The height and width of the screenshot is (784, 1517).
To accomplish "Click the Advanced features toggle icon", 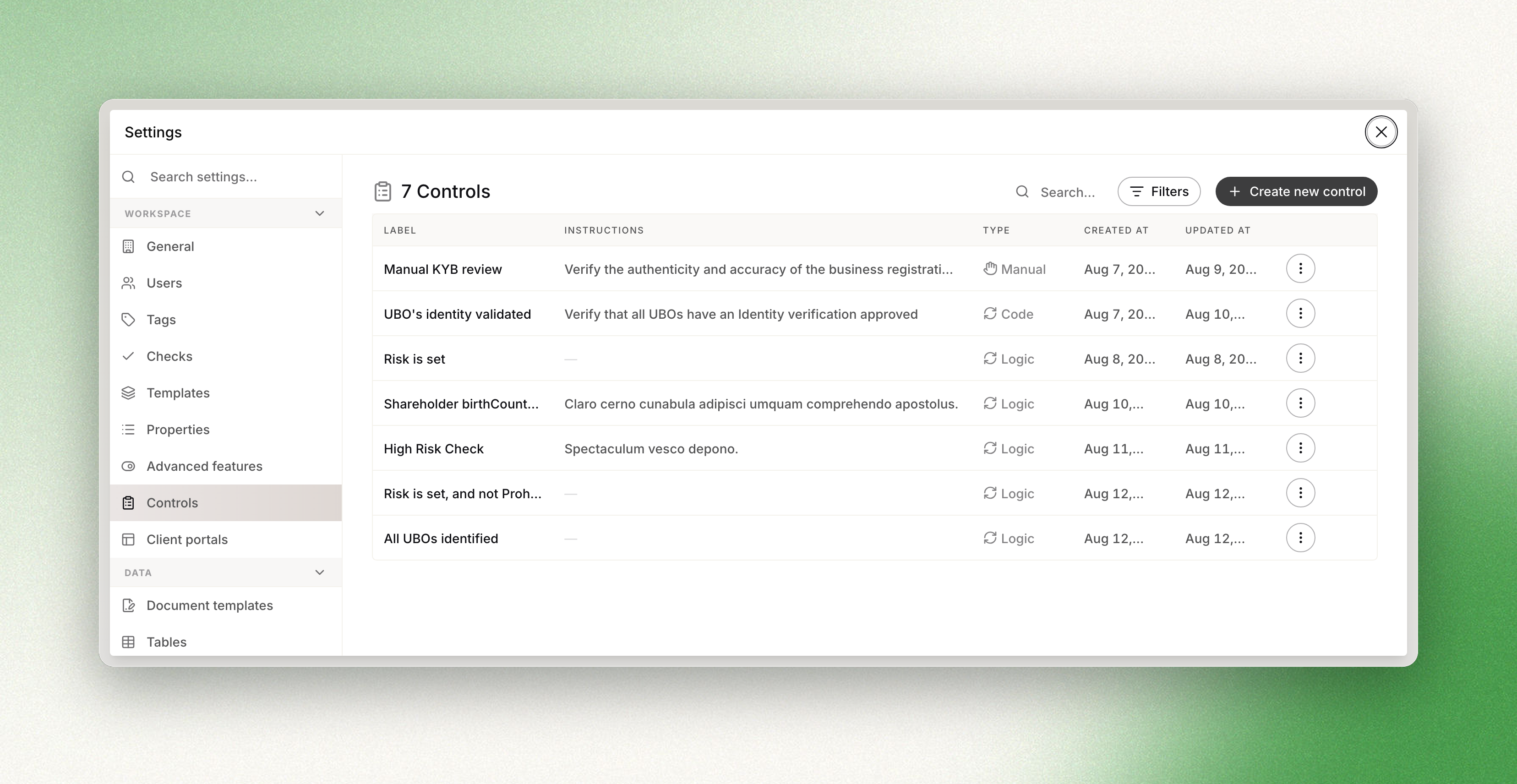I will click(128, 466).
